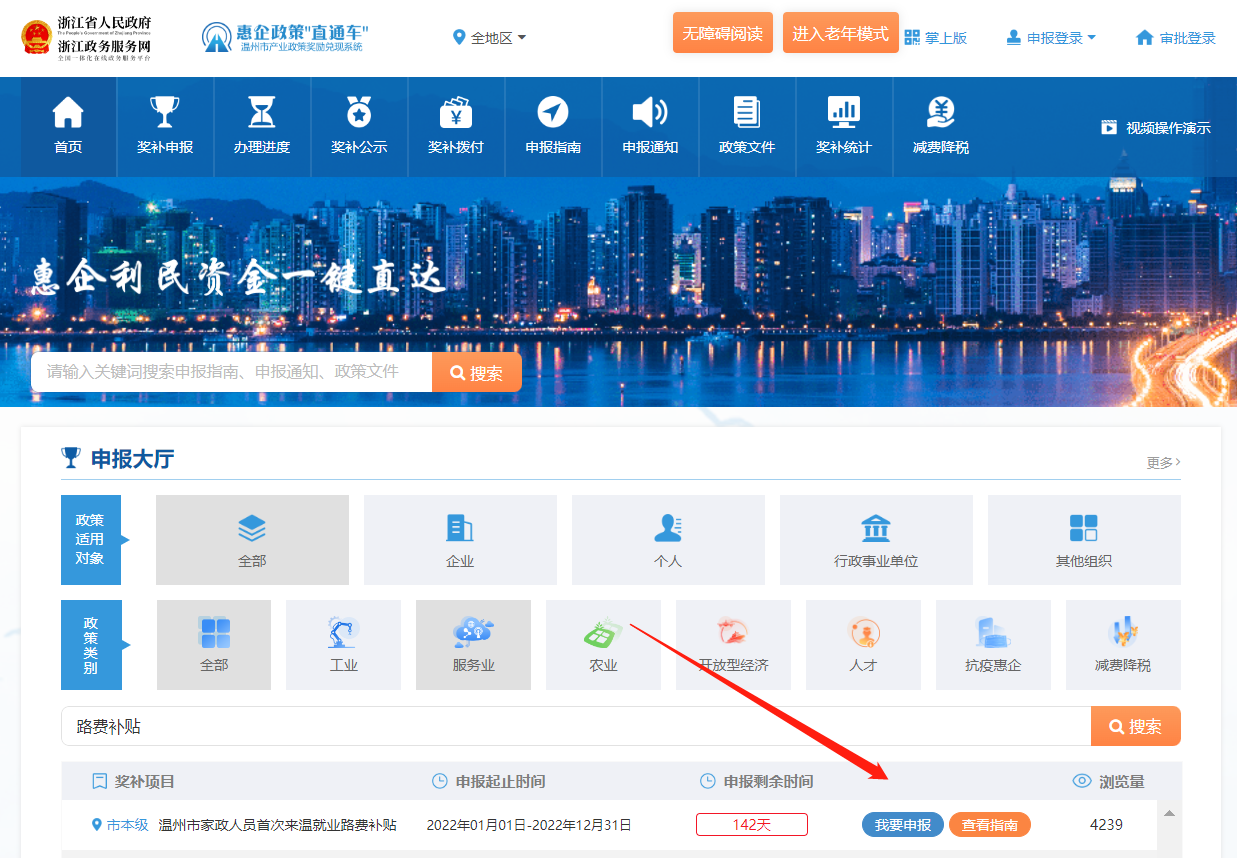Viewport: 1237px width, 858px height.
Task: Click the blue 我要申报 button
Action: (x=902, y=825)
